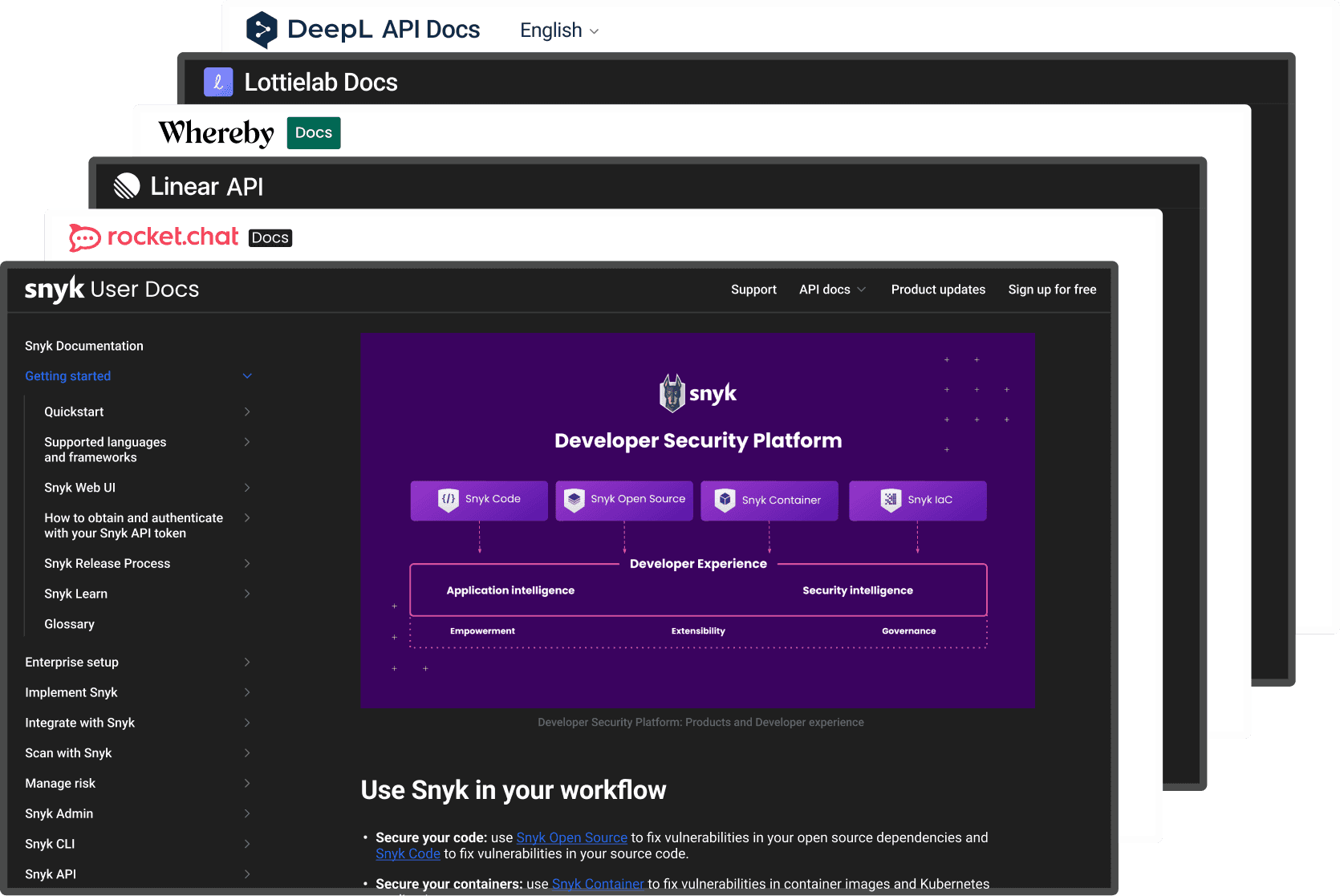The height and width of the screenshot is (896, 1340).
Task: Expand Supported languages and frameworks arrow
Action: pyautogui.click(x=247, y=442)
